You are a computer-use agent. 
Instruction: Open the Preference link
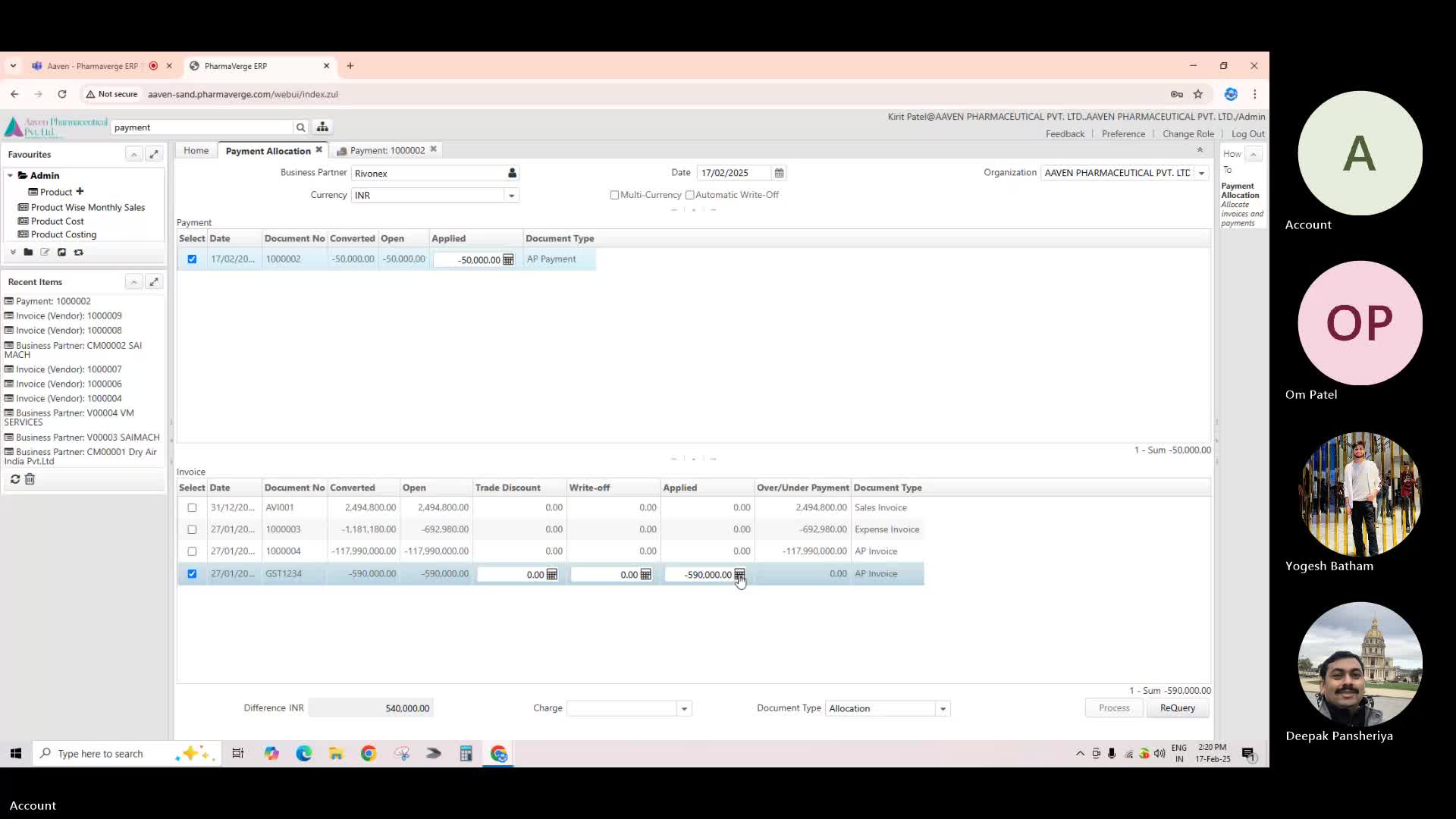click(x=1123, y=133)
